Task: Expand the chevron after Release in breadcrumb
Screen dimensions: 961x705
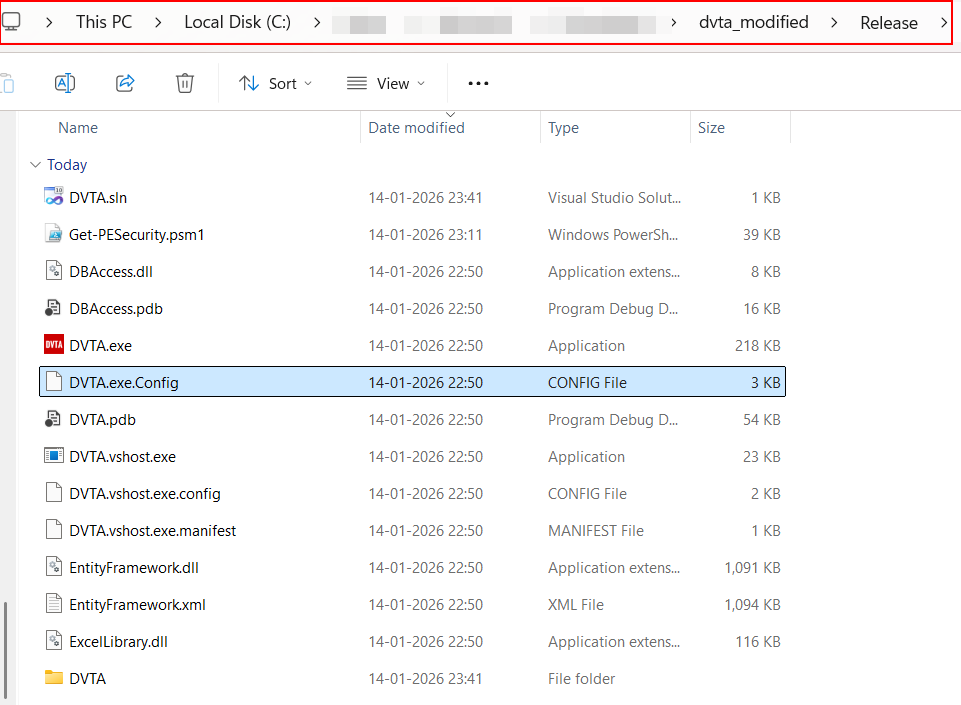Action: [x=944, y=22]
